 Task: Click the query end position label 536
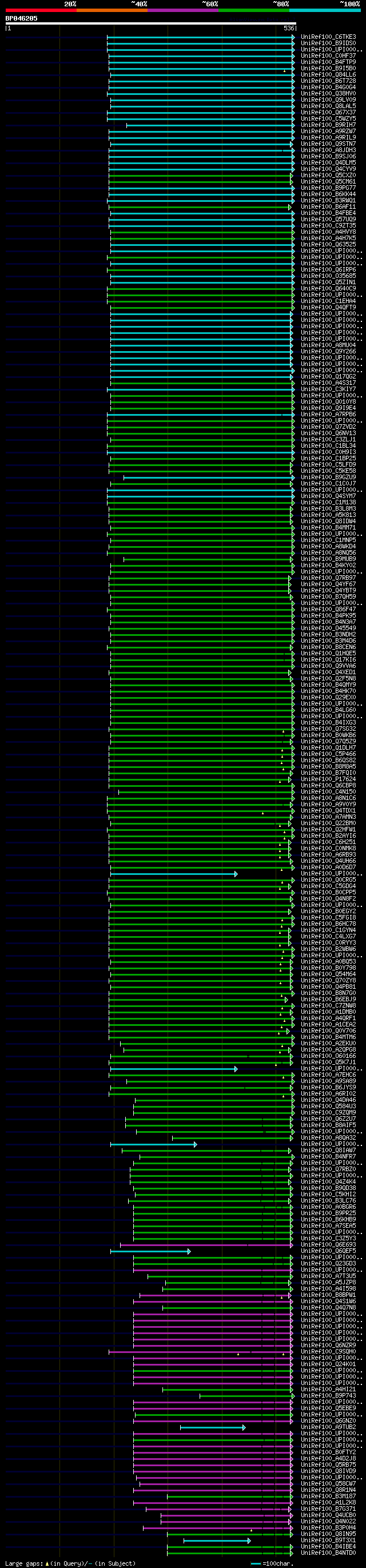click(289, 29)
